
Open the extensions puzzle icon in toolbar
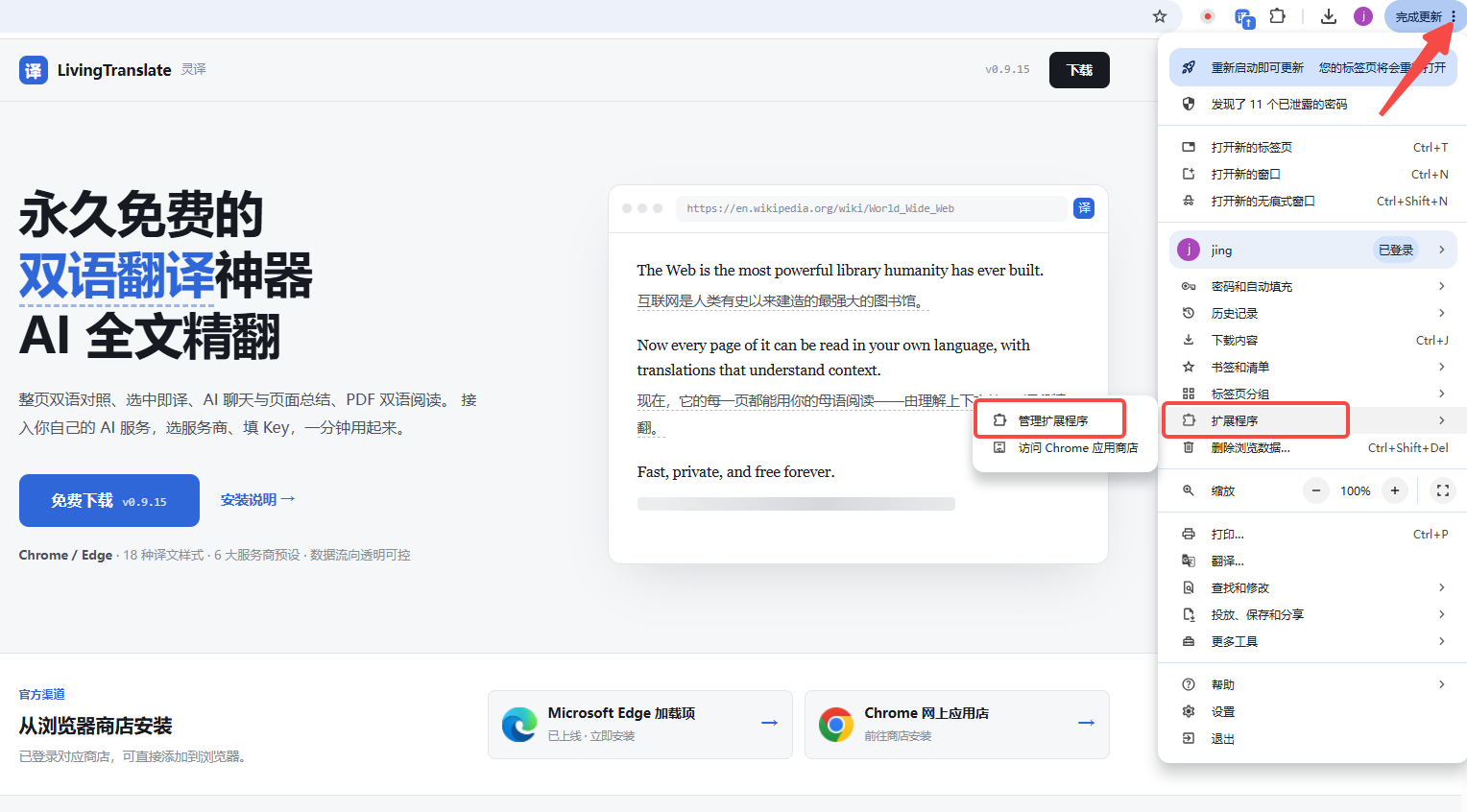[1277, 16]
